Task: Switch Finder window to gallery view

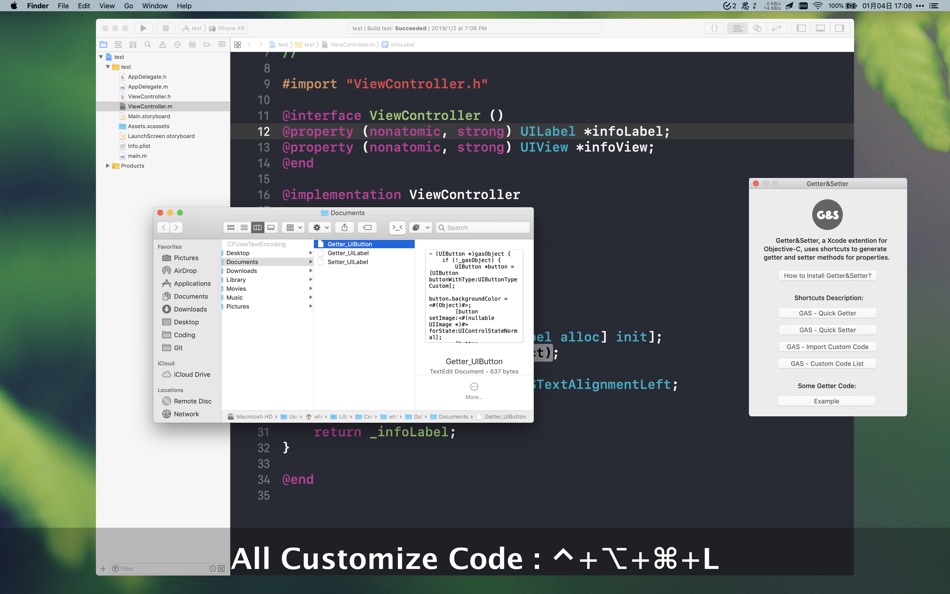Action: click(271, 227)
